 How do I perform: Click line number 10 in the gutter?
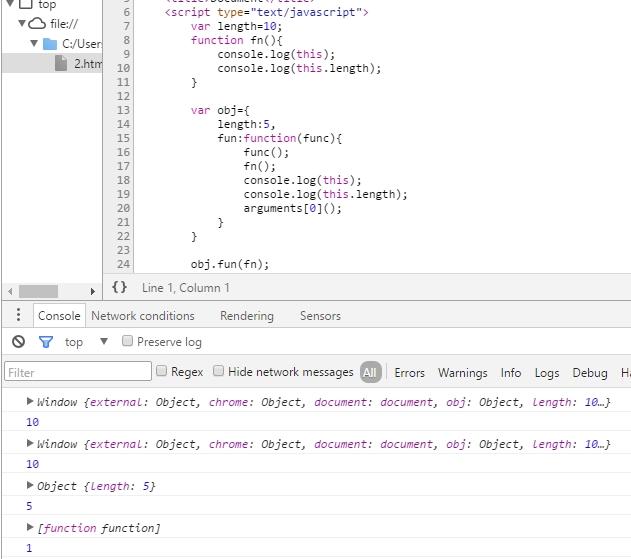[x=124, y=68]
